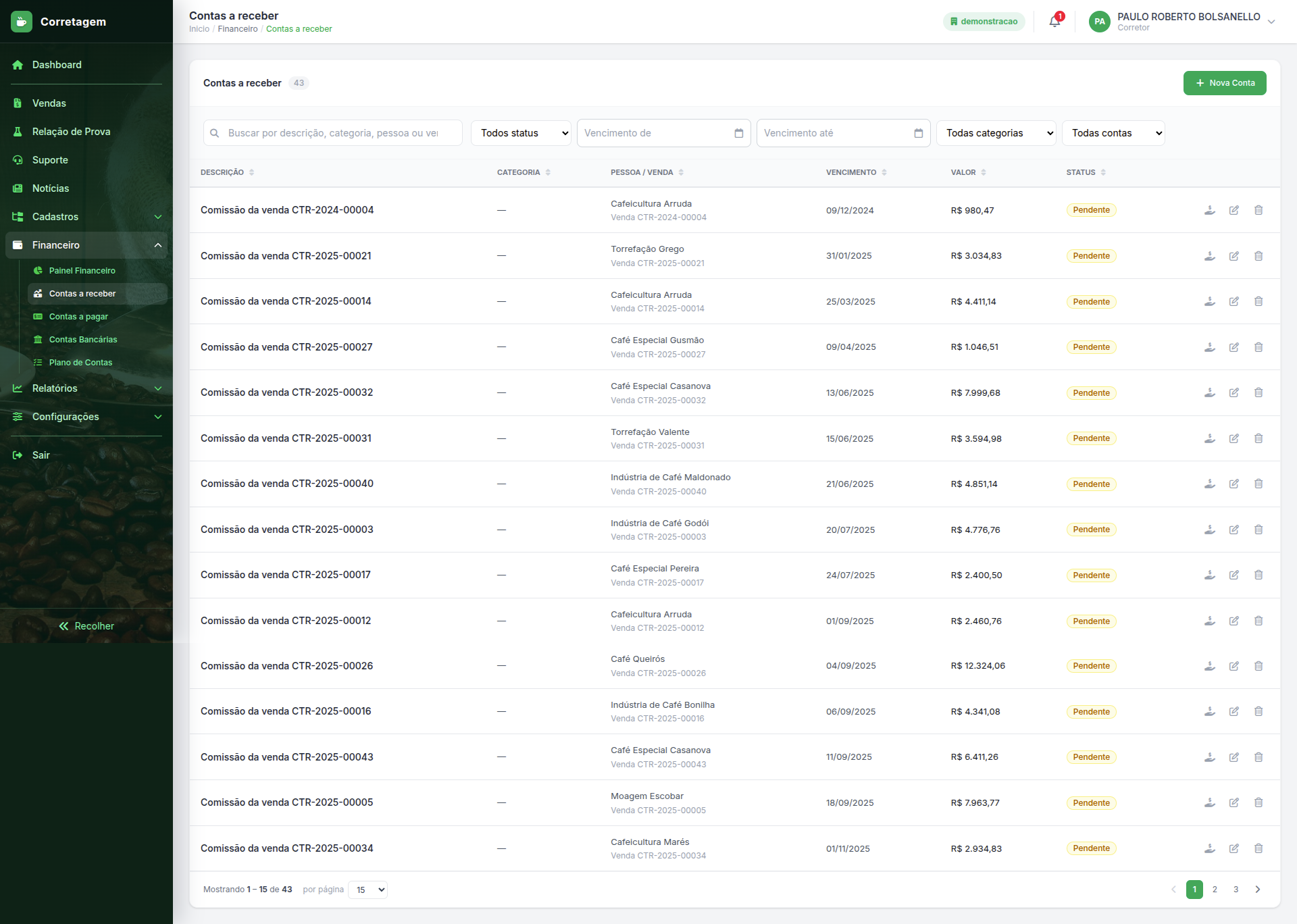1297x924 pixels.
Task: Sort table by Vencimento column
Action: pyautogui.click(x=856, y=172)
